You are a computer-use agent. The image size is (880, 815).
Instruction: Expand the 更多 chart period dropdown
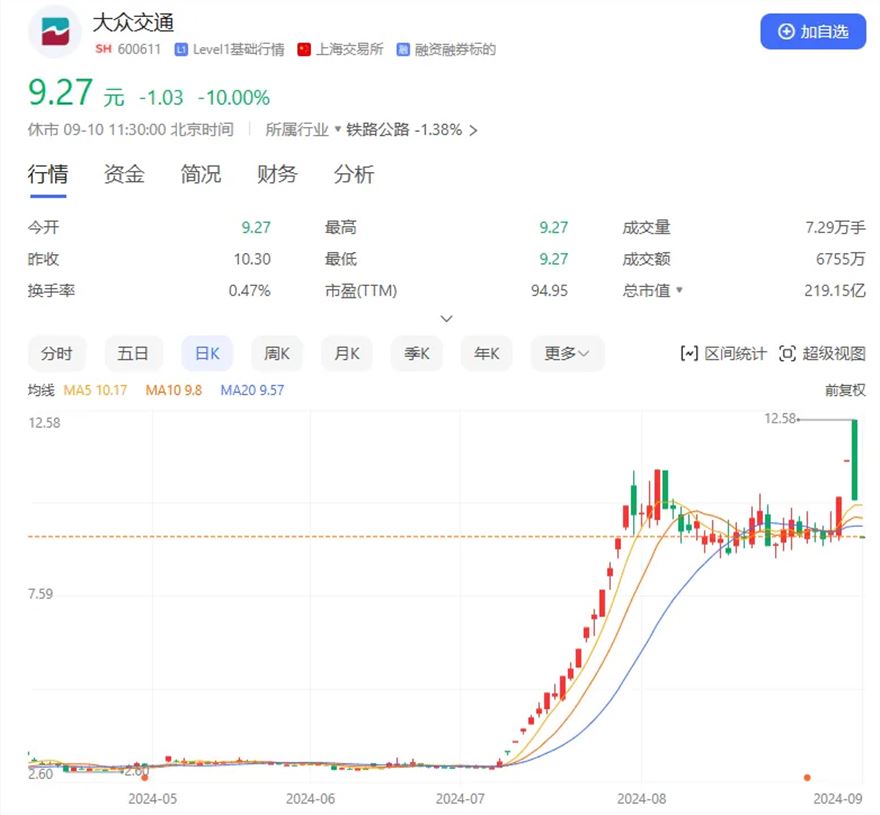[566, 353]
